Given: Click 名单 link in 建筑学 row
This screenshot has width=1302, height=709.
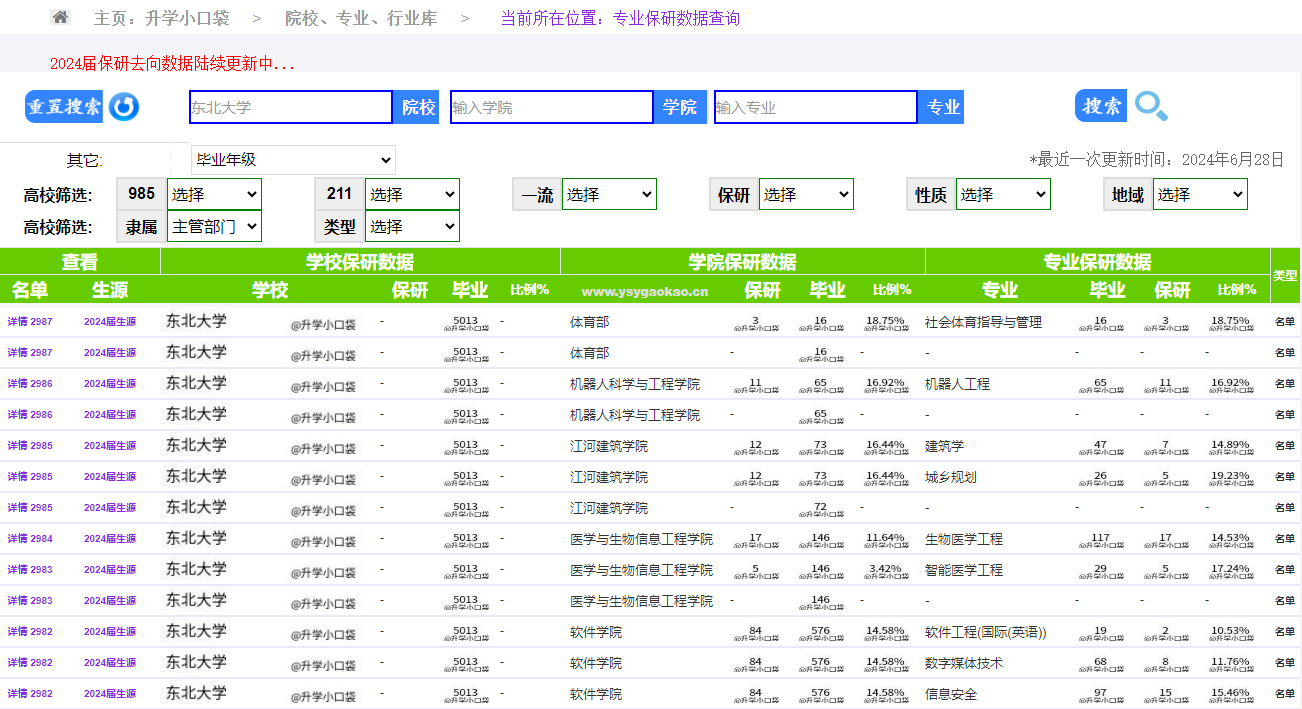Looking at the screenshot, I should point(1285,446).
